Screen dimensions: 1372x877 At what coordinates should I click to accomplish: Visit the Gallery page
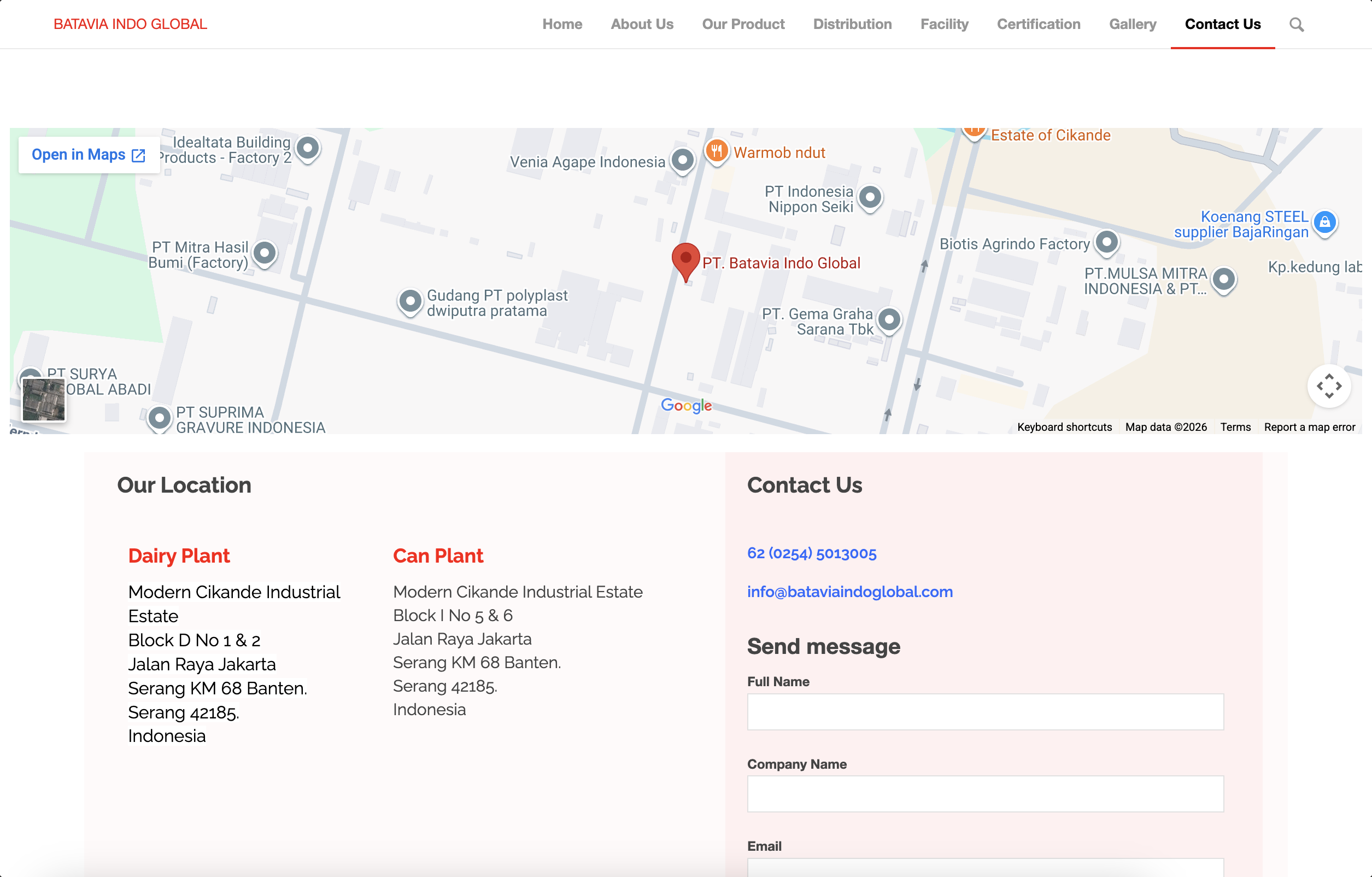pyautogui.click(x=1132, y=24)
